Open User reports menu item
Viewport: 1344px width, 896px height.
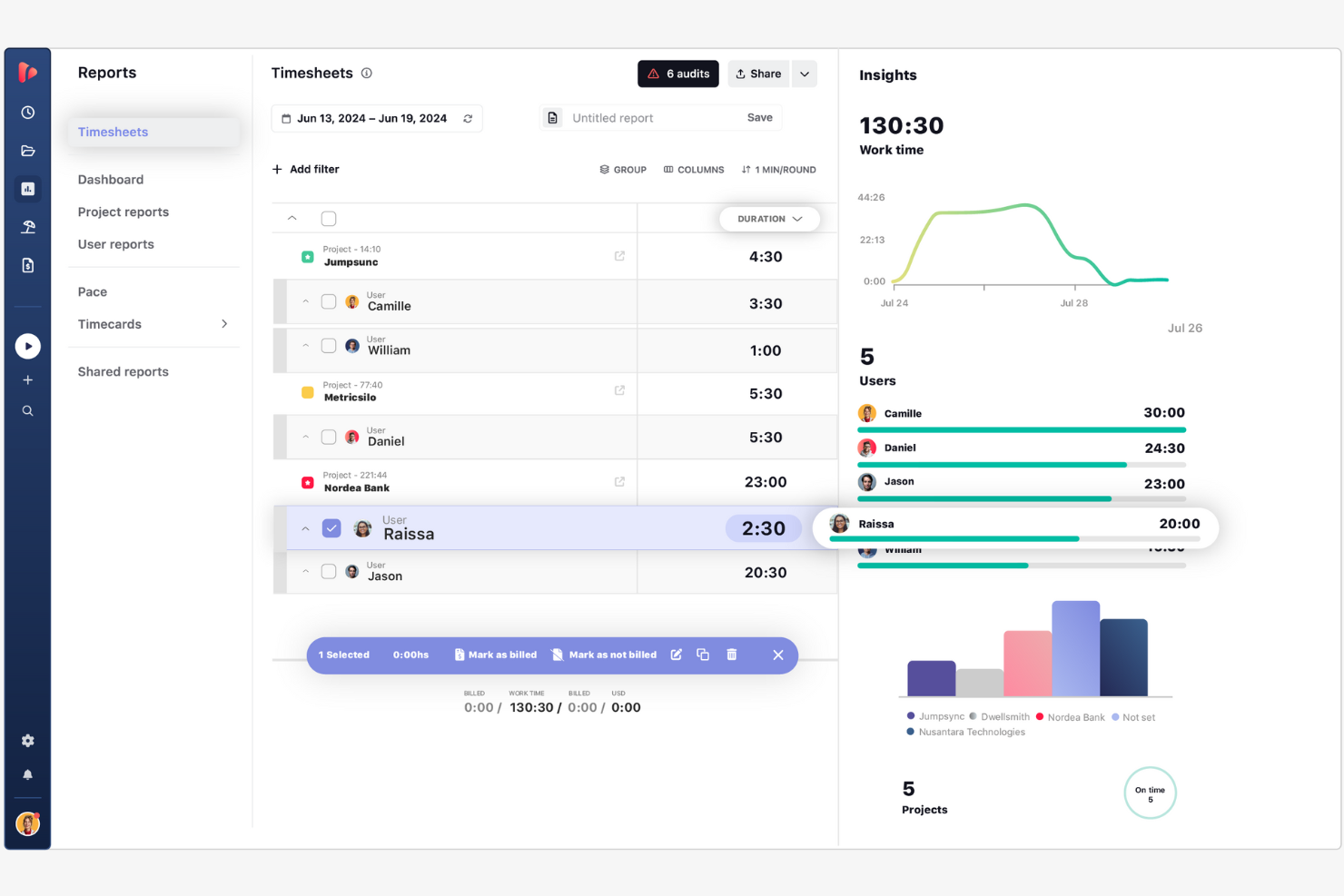pyautogui.click(x=116, y=244)
